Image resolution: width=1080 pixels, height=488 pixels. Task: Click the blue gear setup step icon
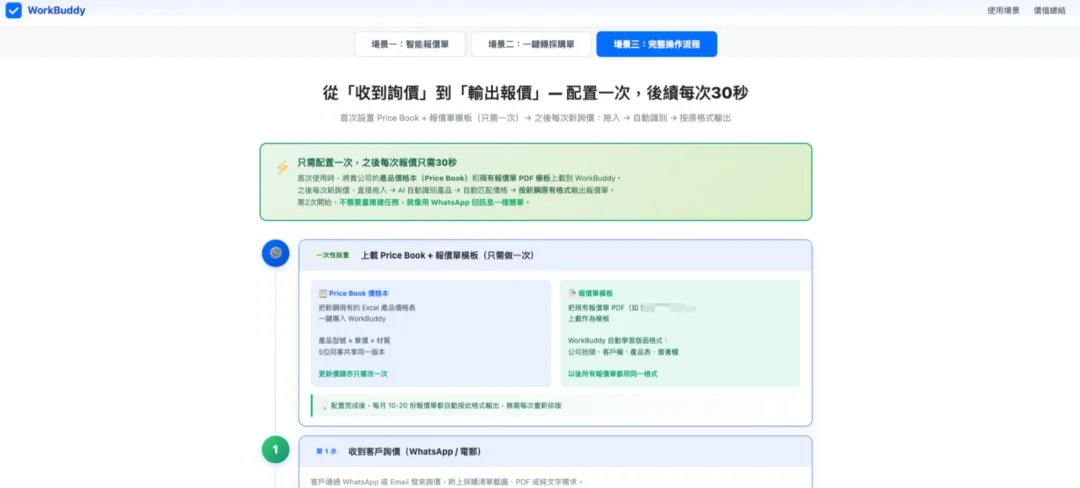[x=276, y=253]
